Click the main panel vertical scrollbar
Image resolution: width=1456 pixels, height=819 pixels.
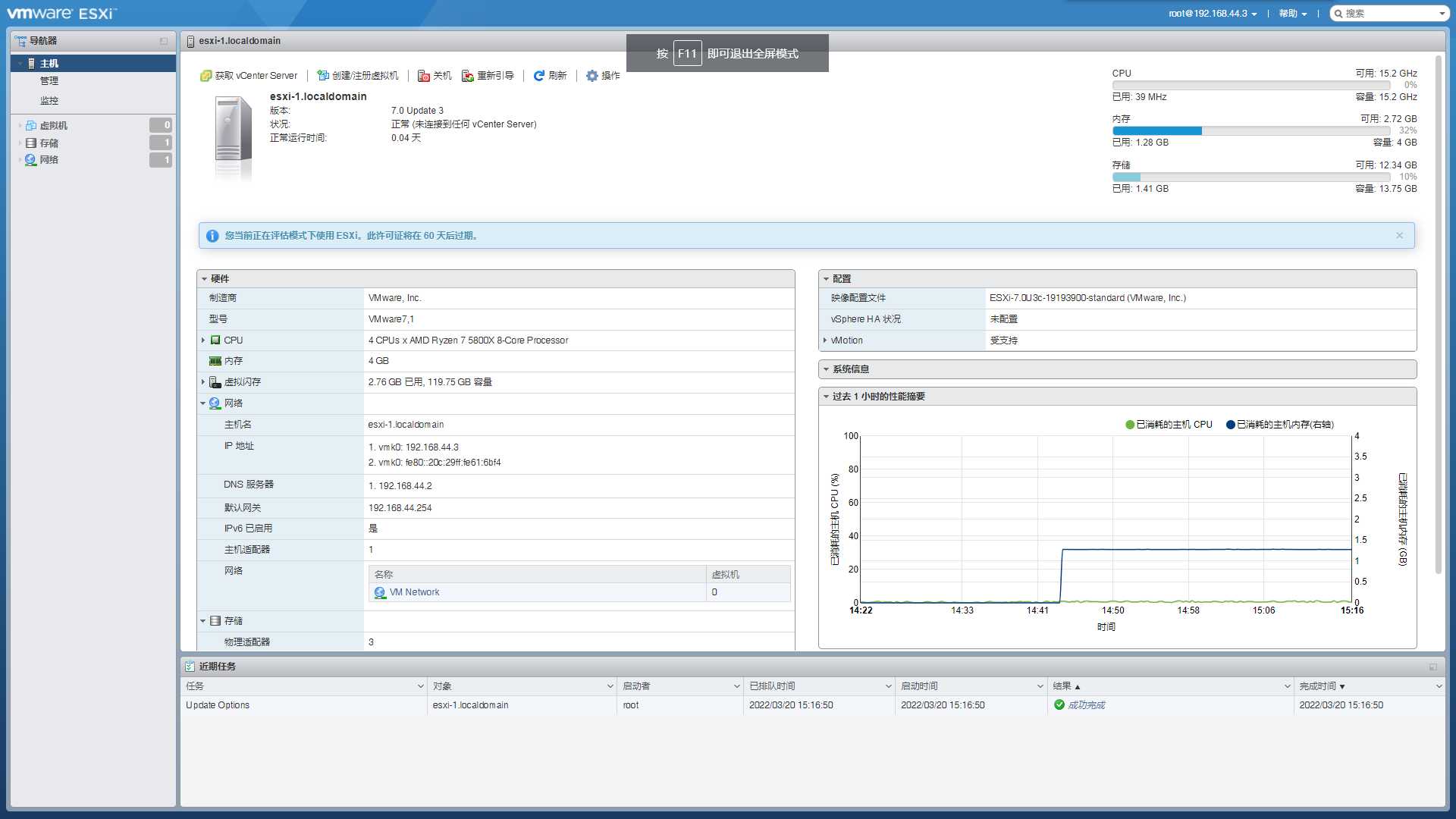tap(1438, 315)
